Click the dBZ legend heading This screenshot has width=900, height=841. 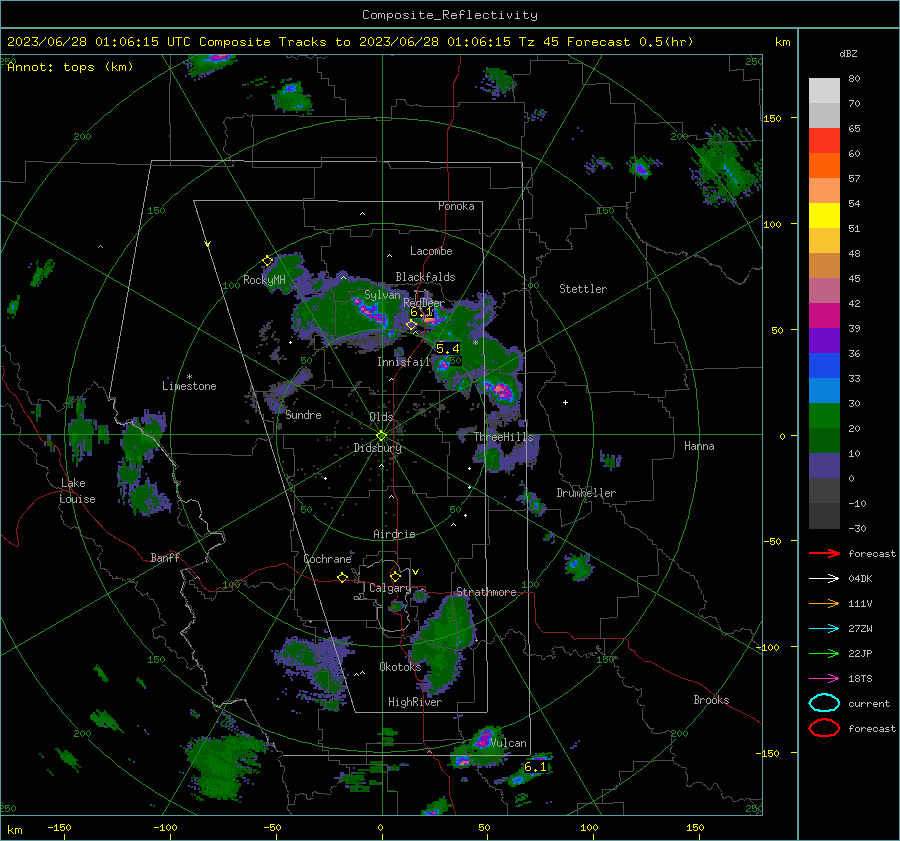point(848,53)
